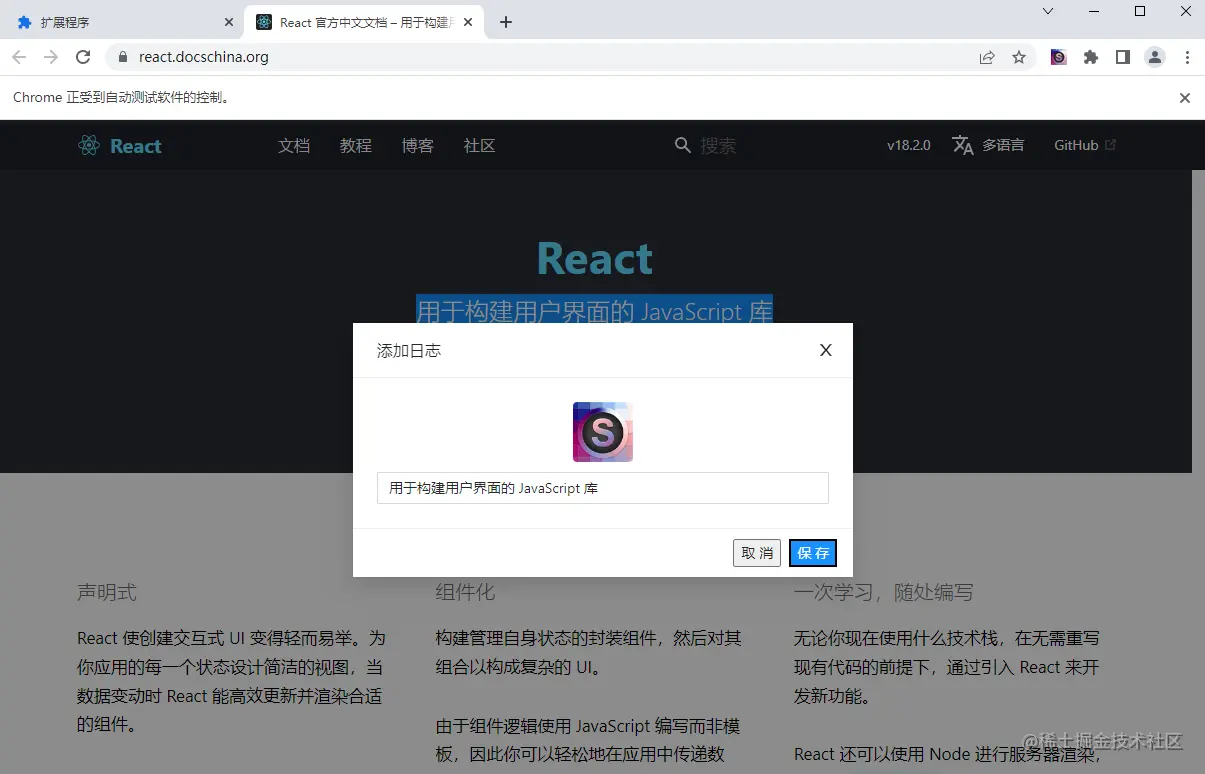Click the GitHub link in the navbar

[x=1077, y=145]
